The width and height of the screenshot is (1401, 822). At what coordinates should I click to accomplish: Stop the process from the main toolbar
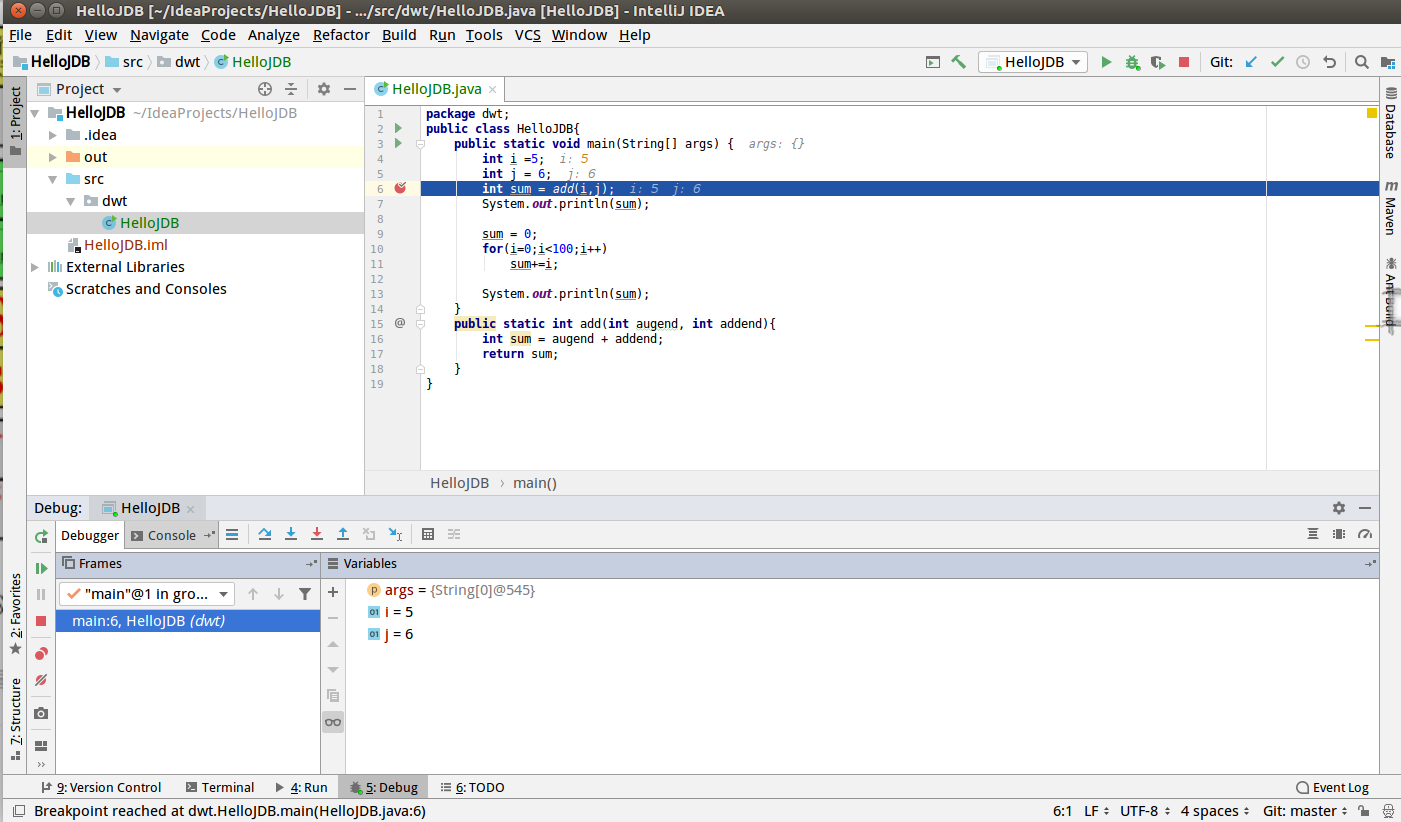point(1184,62)
